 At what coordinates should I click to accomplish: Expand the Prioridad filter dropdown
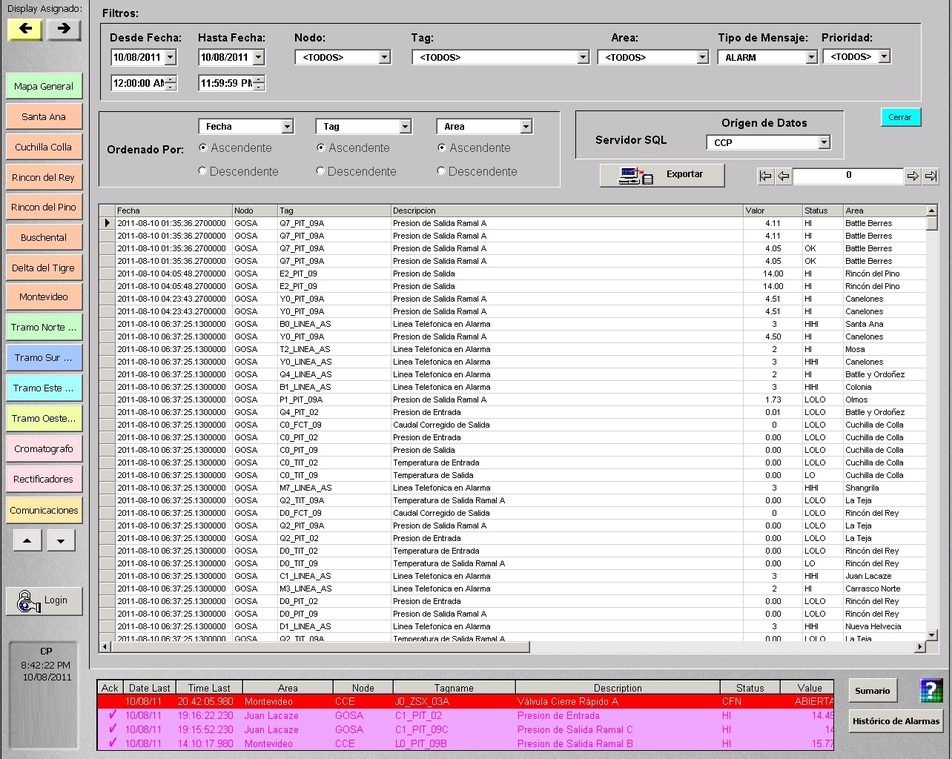(885, 56)
